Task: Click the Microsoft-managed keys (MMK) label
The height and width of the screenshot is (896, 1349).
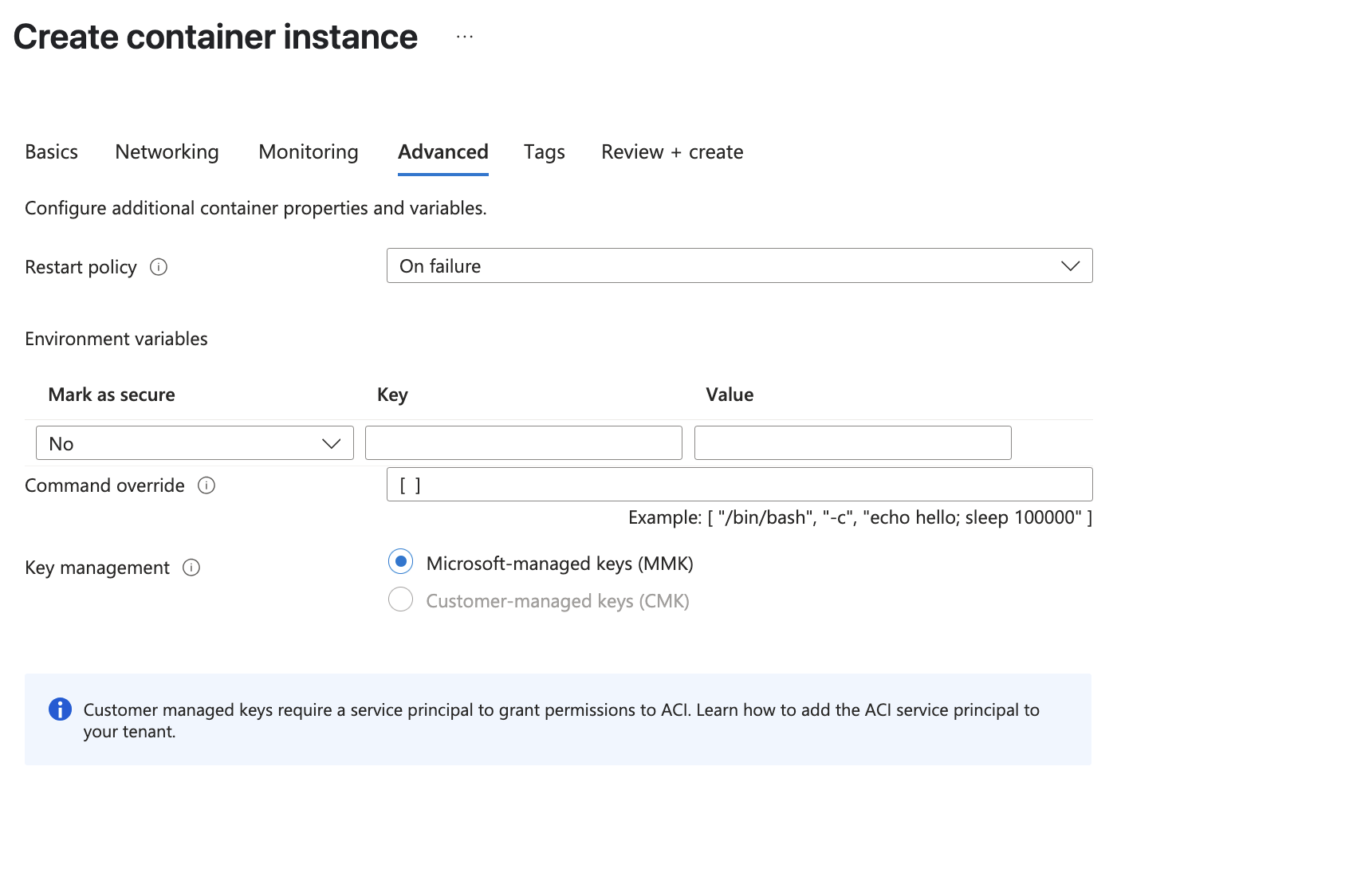Action: pos(560,564)
